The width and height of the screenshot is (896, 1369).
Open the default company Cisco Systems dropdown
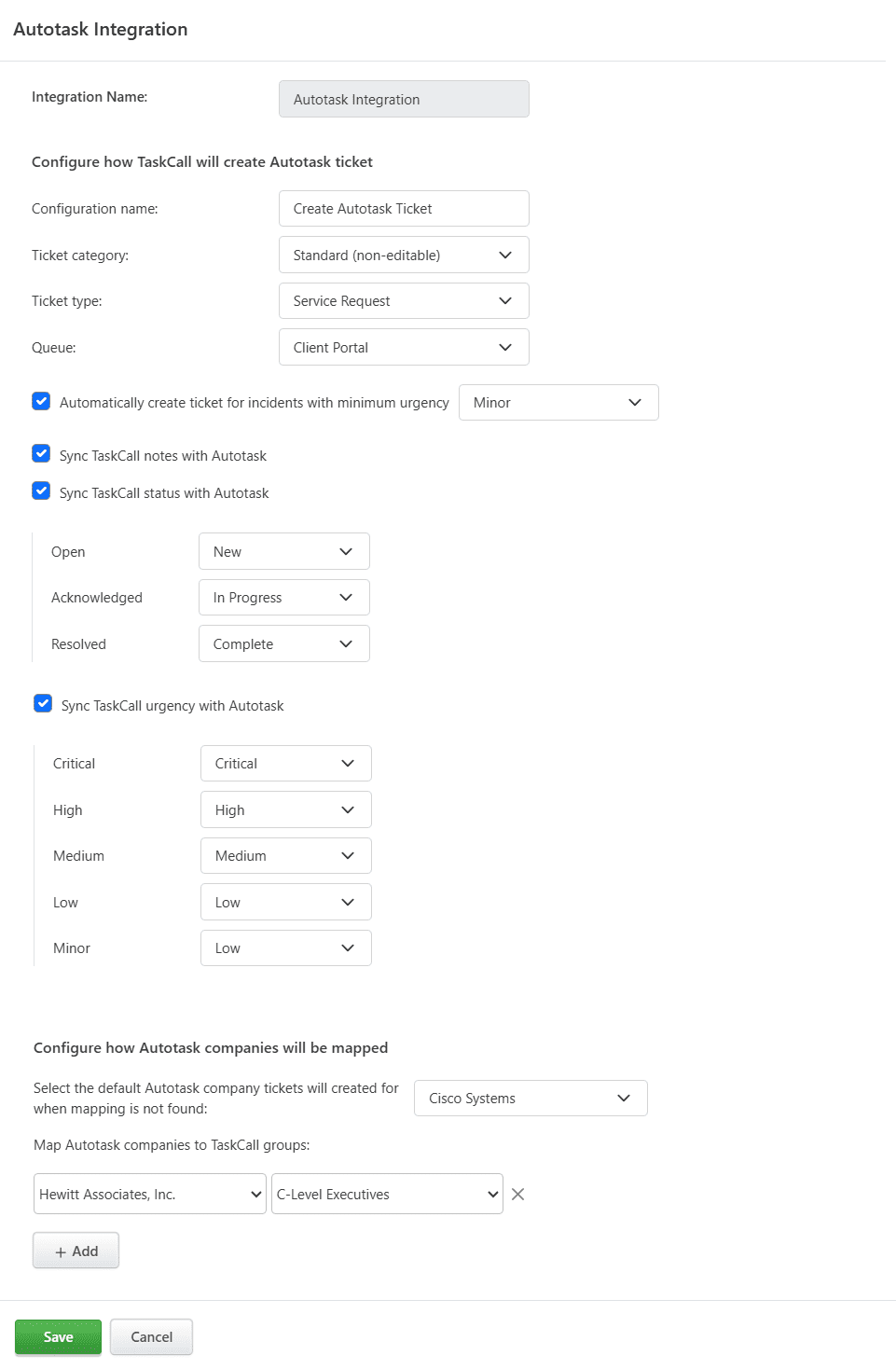click(x=531, y=1099)
